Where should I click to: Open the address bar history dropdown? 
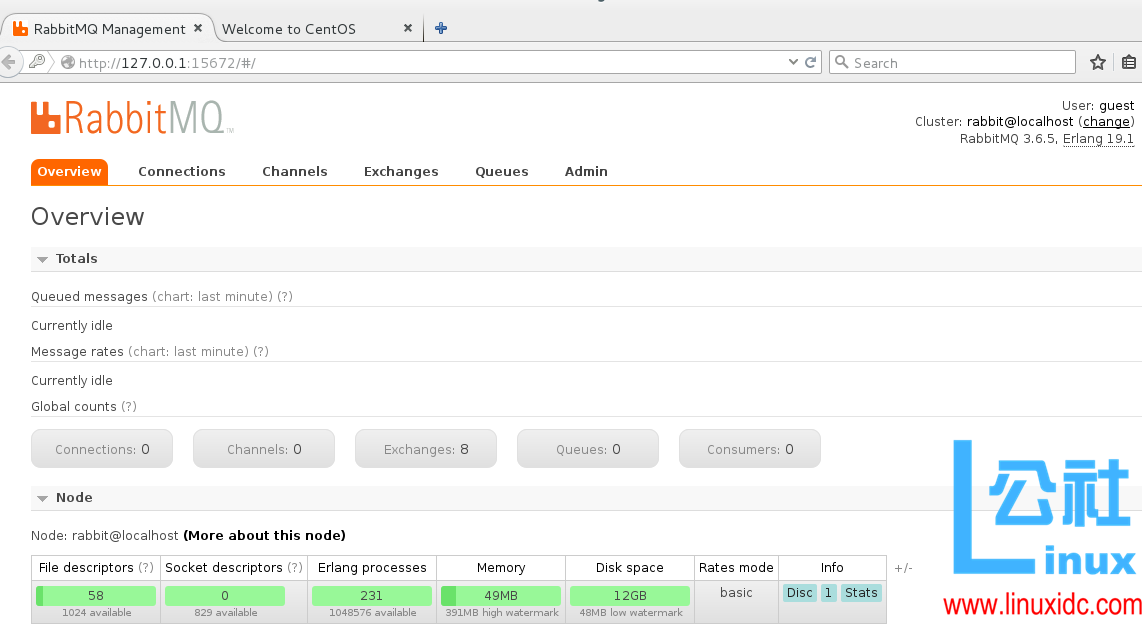(793, 61)
